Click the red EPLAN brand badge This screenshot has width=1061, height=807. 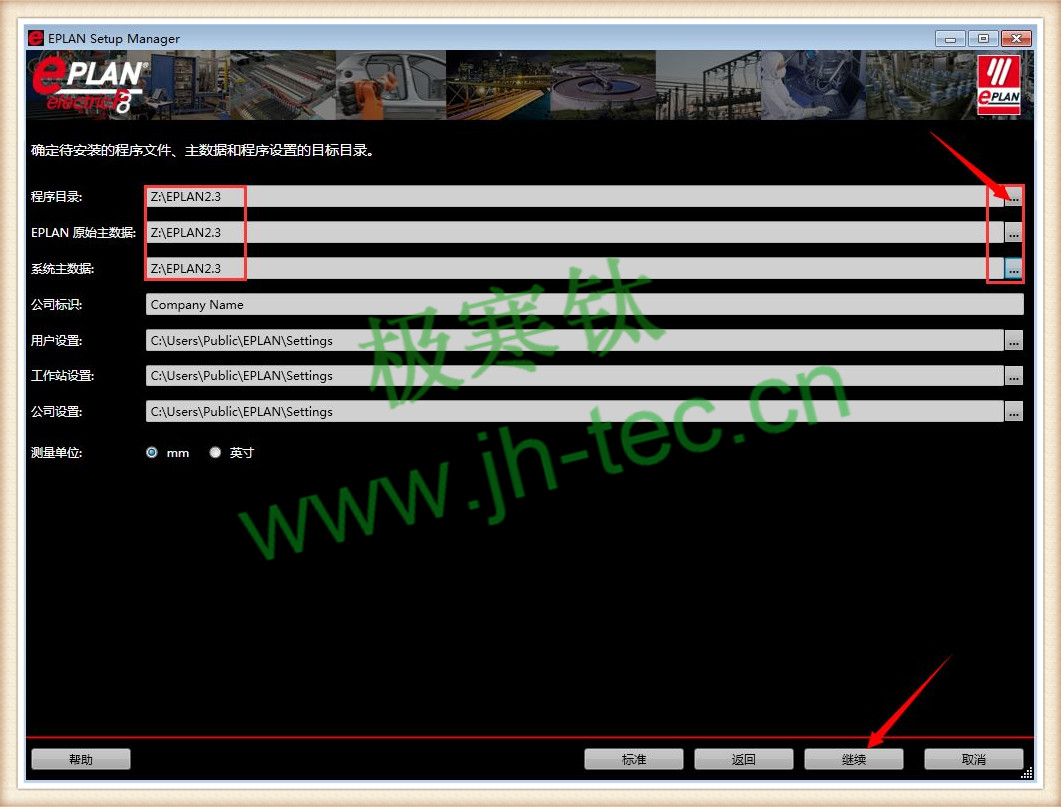coord(999,85)
